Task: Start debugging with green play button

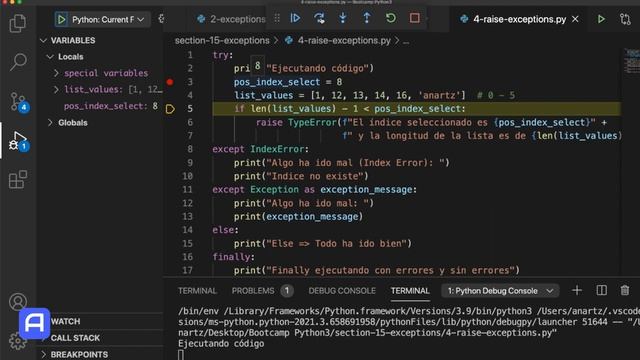Action: point(61,19)
